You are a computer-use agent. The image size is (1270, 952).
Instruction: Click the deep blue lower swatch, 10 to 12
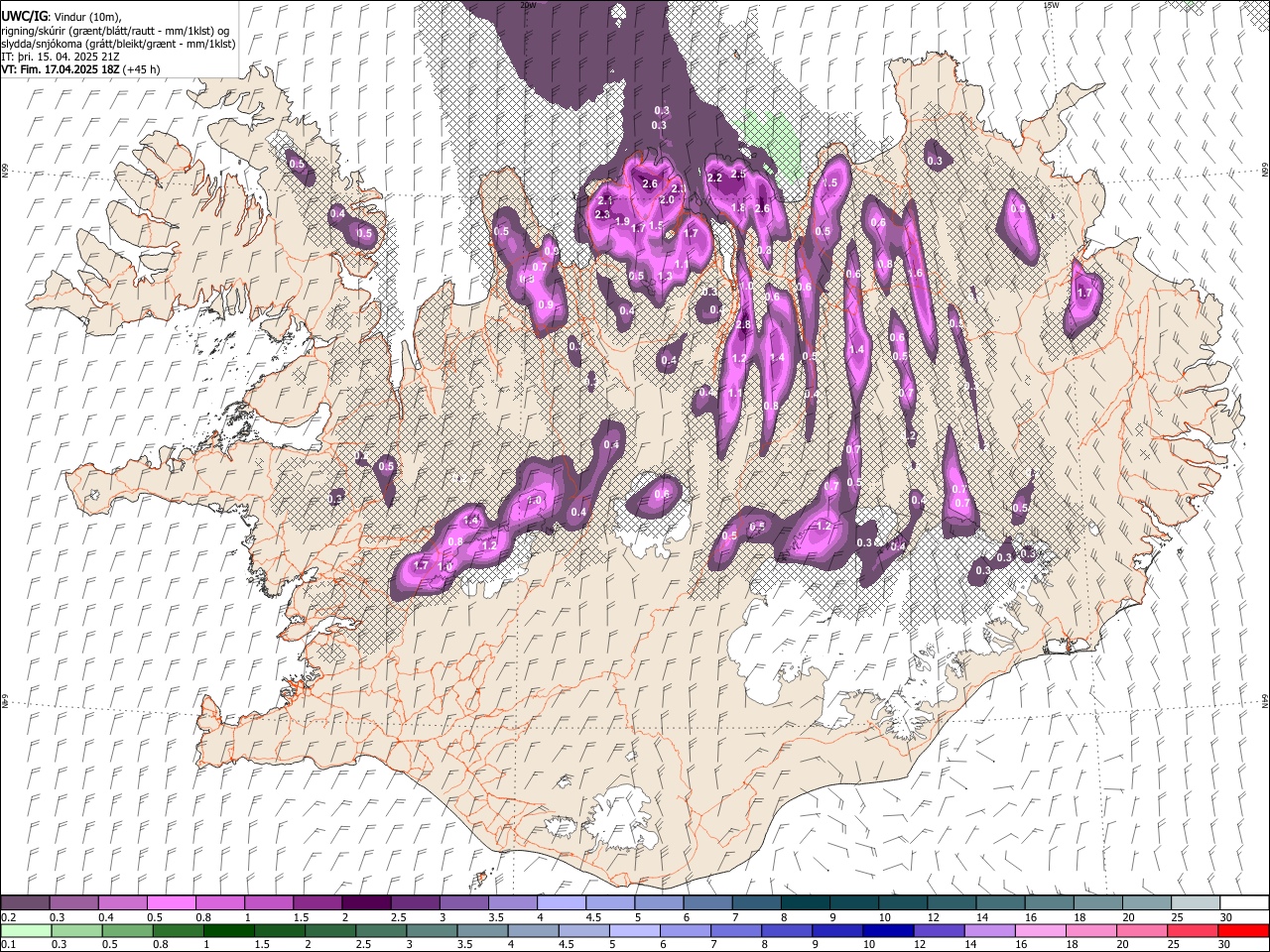886,930
